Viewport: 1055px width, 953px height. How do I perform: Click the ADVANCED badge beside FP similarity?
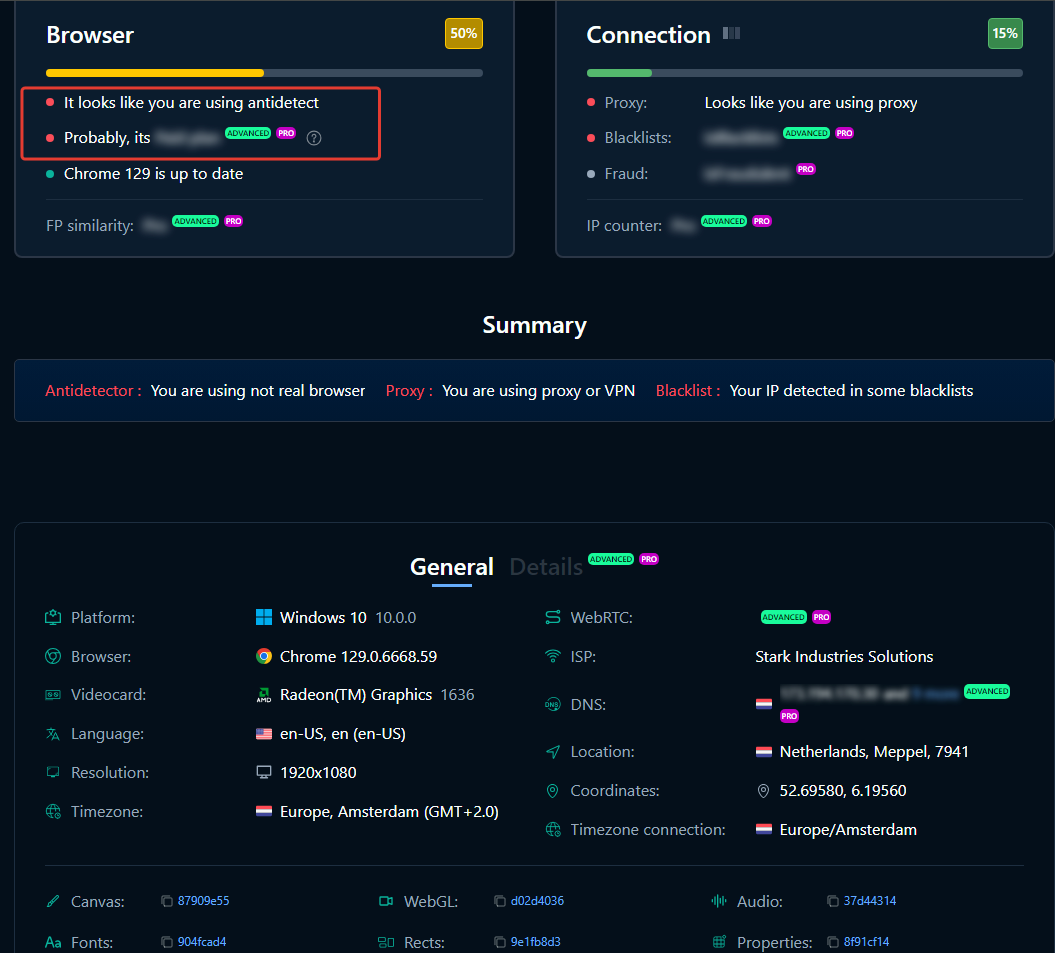[195, 221]
